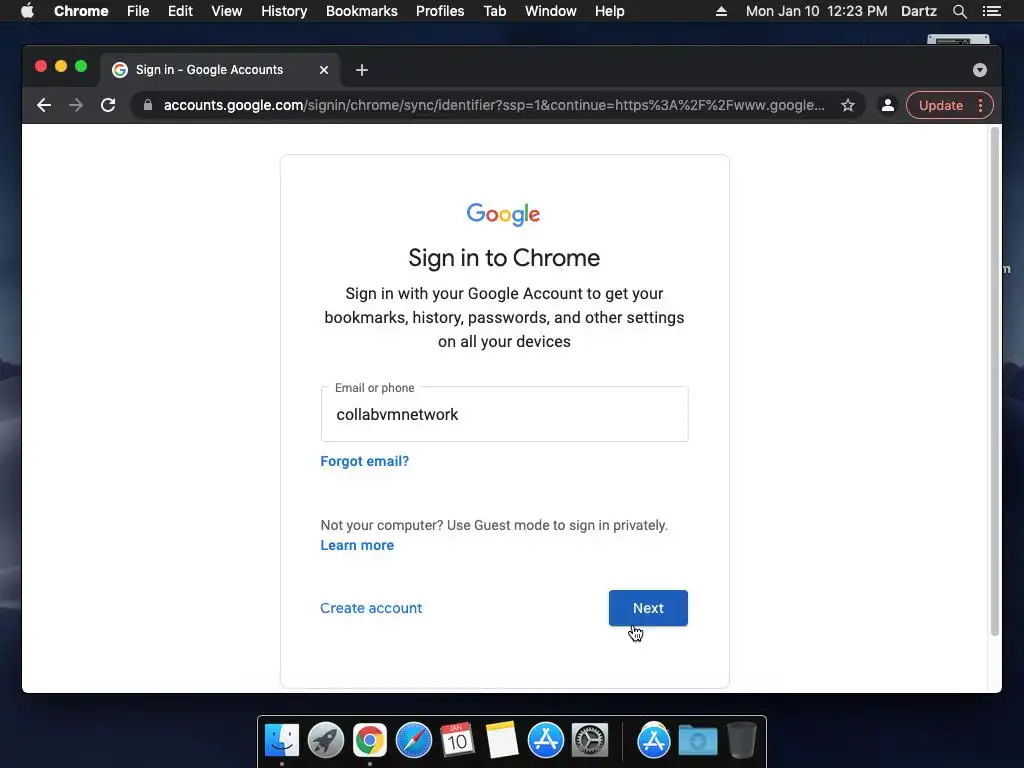Viewport: 1024px width, 768px height.
Task: Click the Next button
Action: pos(648,608)
